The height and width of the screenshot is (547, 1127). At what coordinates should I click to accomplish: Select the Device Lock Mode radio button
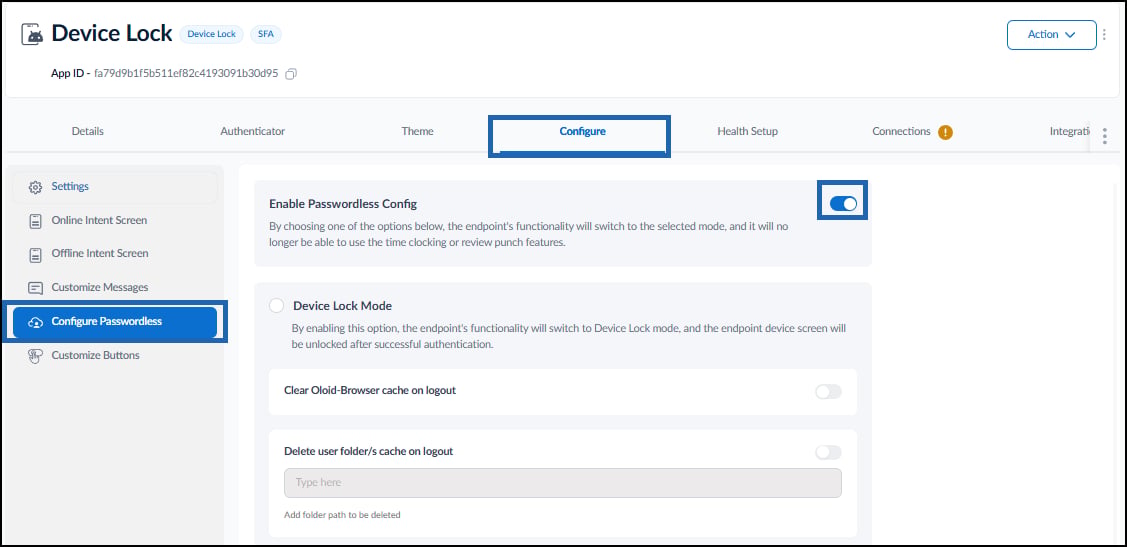pos(277,305)
